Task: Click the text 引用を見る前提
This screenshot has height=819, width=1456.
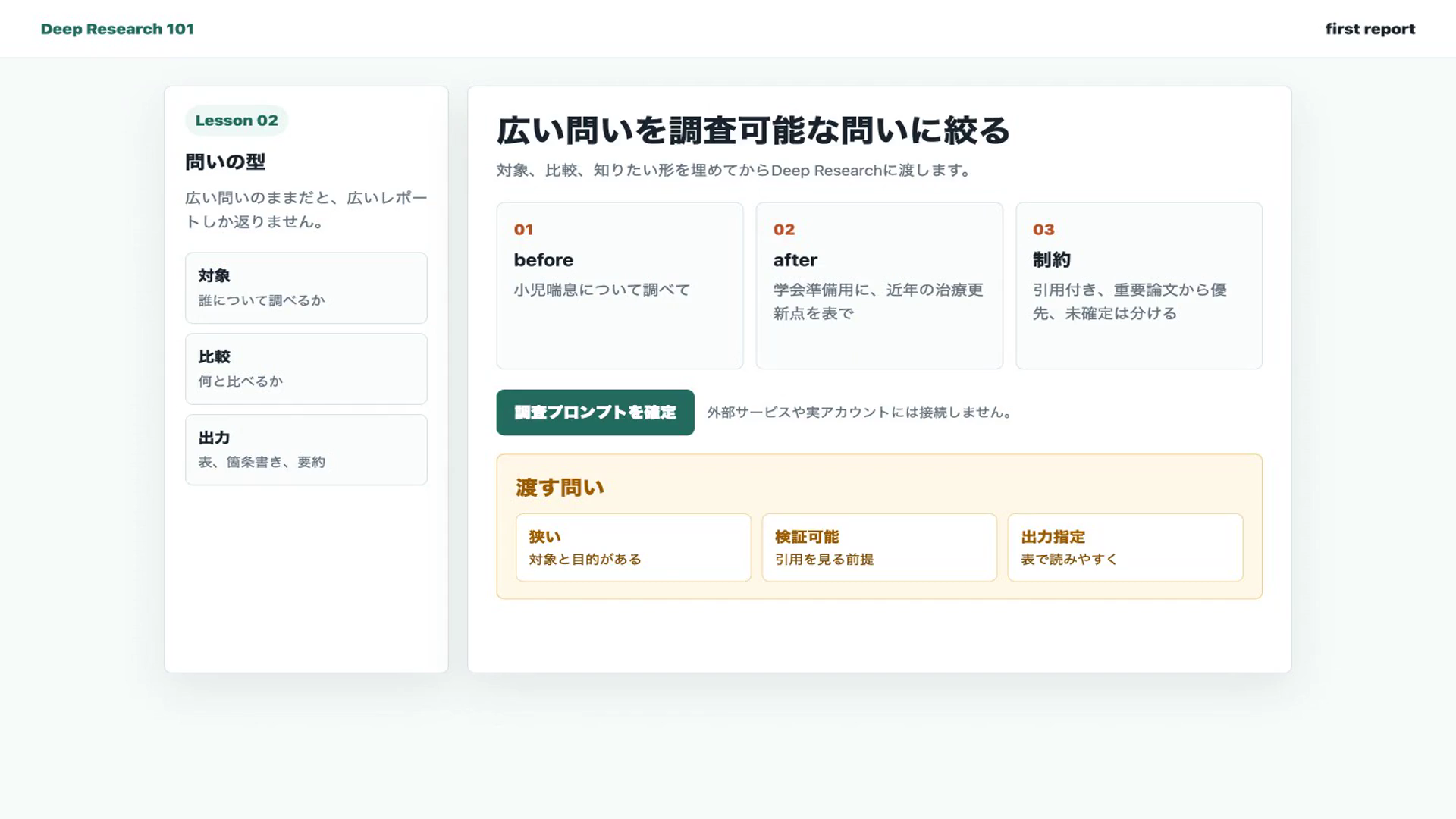Action: (x=824, y=560)
